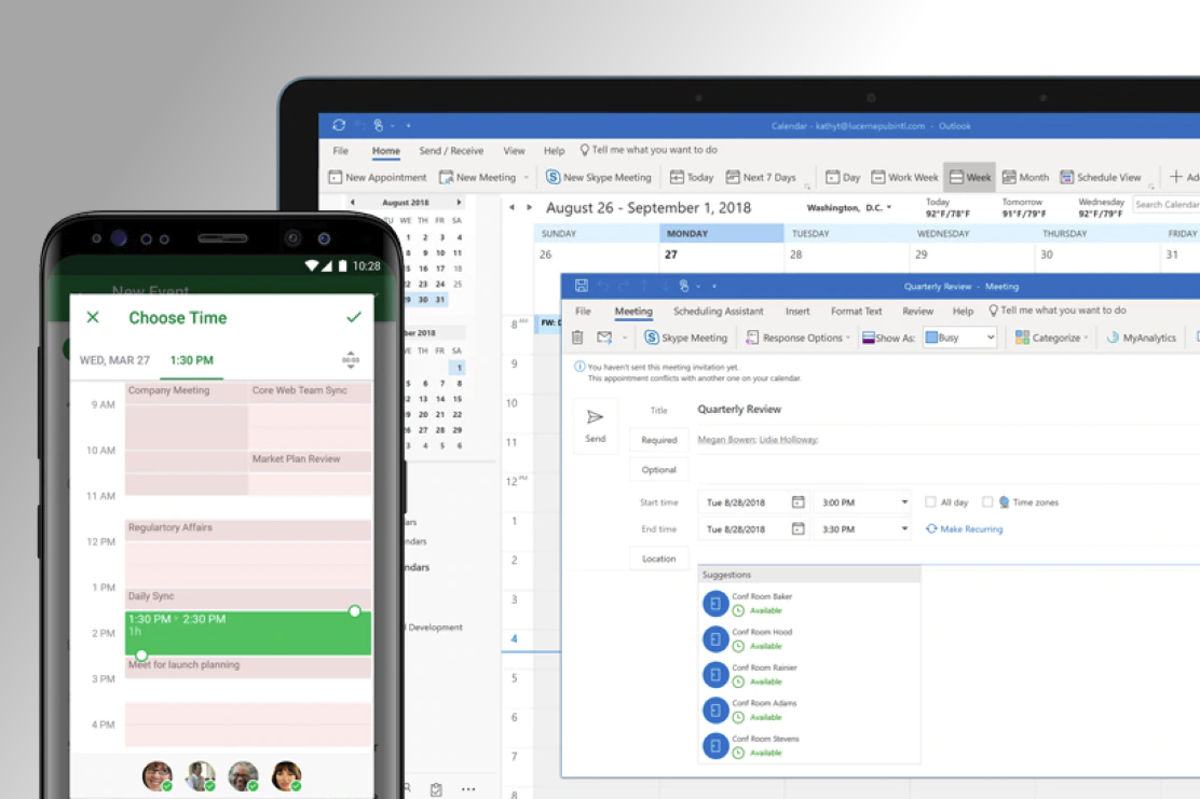Click the Make Recurring link
Screen dimensions: 1200x799
pos(964,529)
